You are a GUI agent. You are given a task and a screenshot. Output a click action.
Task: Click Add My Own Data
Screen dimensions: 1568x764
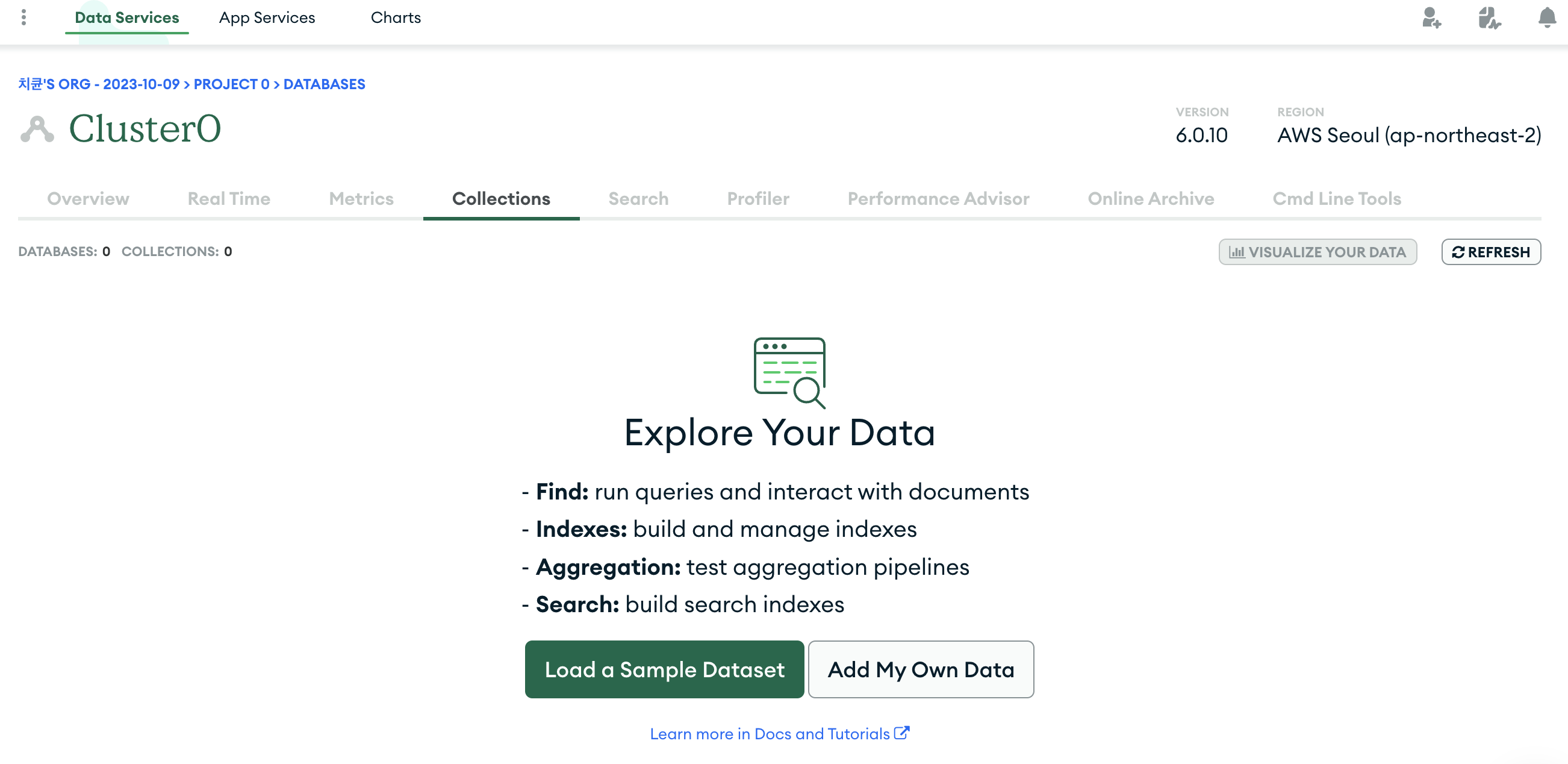click(921, 669)
